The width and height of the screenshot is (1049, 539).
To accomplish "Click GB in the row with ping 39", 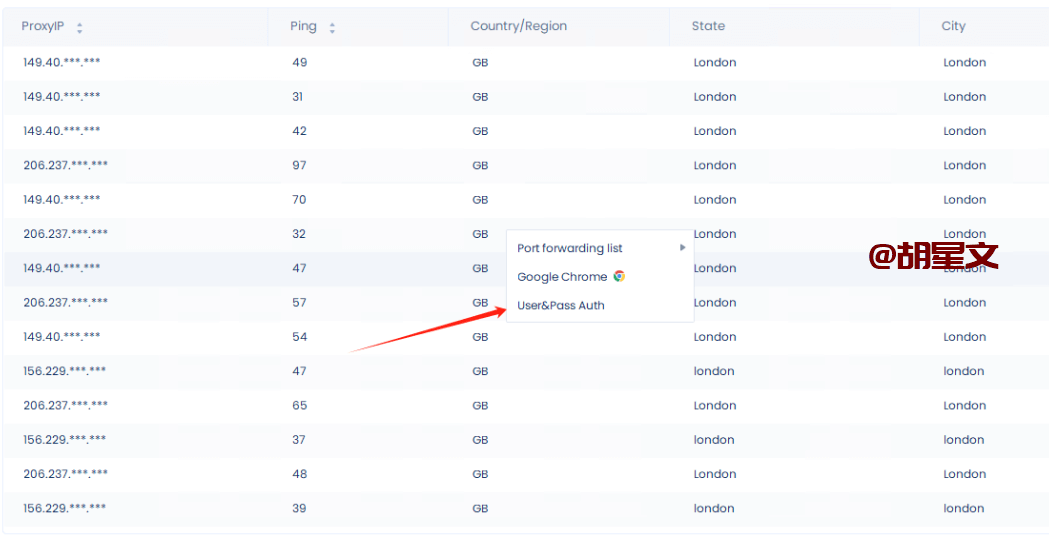I will [480, 508].
